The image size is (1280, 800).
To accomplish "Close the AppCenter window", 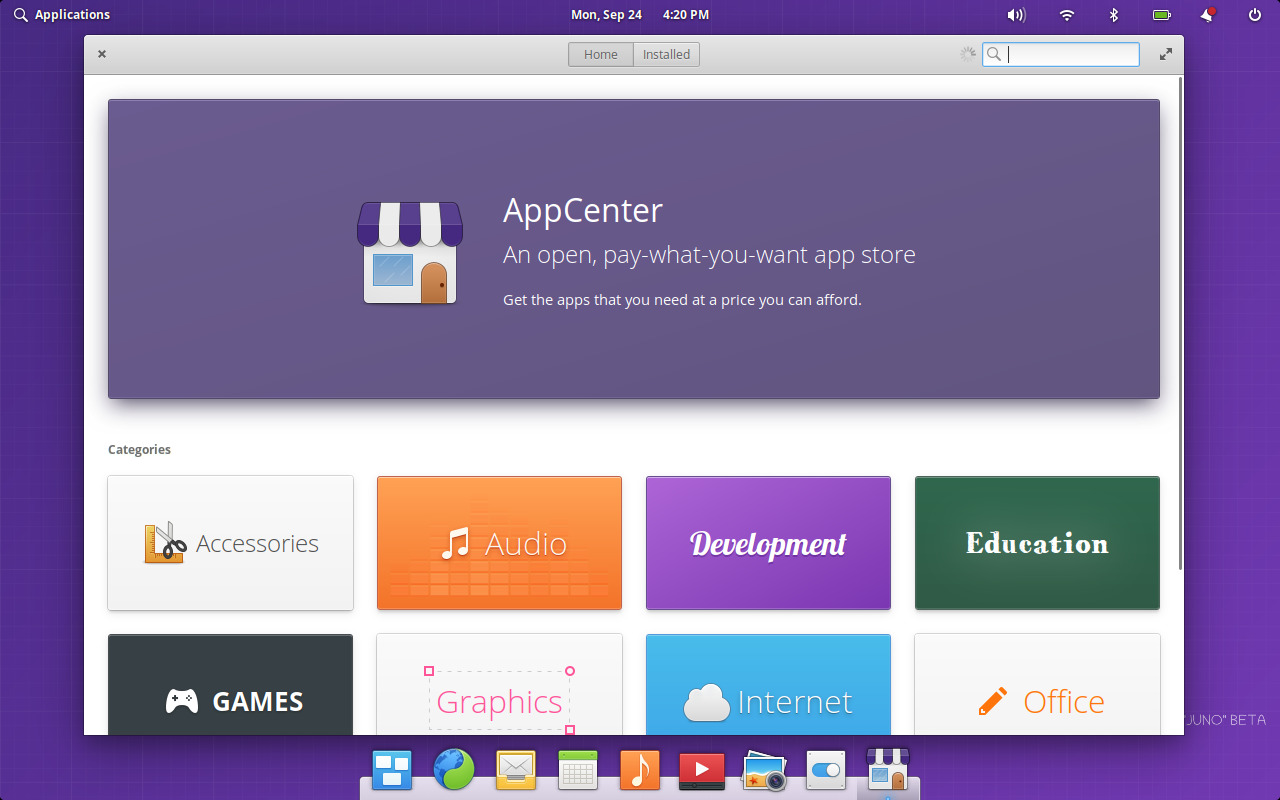I will click(x=102, y=55).
